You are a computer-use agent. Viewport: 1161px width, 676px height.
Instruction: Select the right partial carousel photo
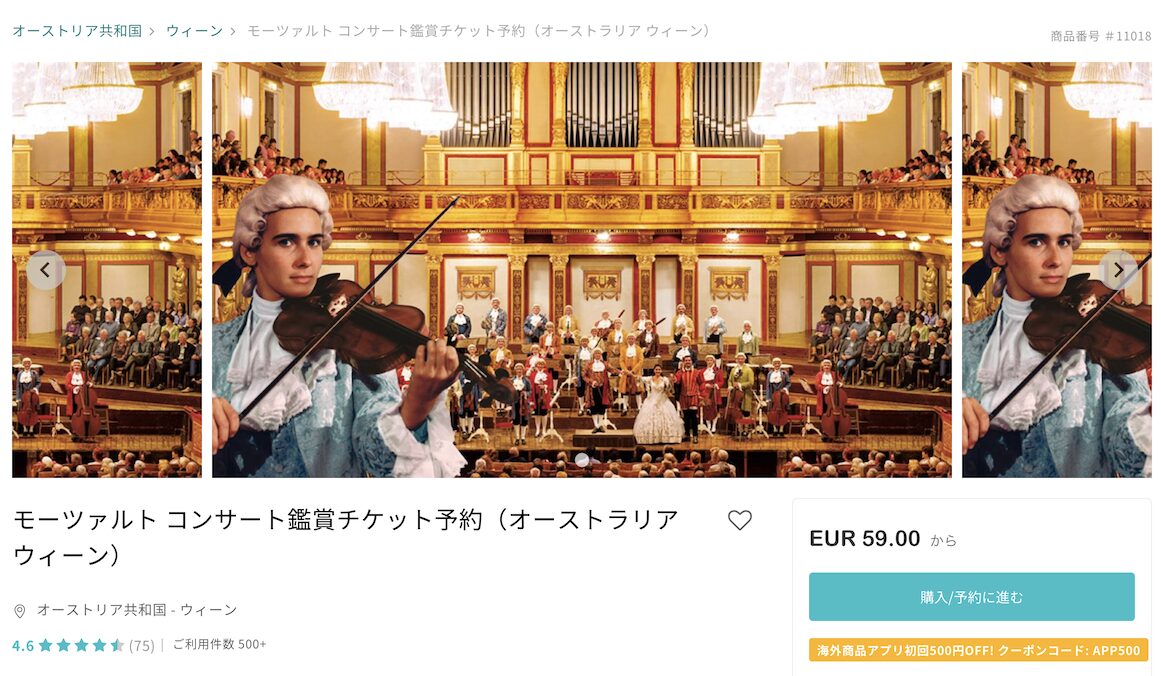[x=1057, y=270]
